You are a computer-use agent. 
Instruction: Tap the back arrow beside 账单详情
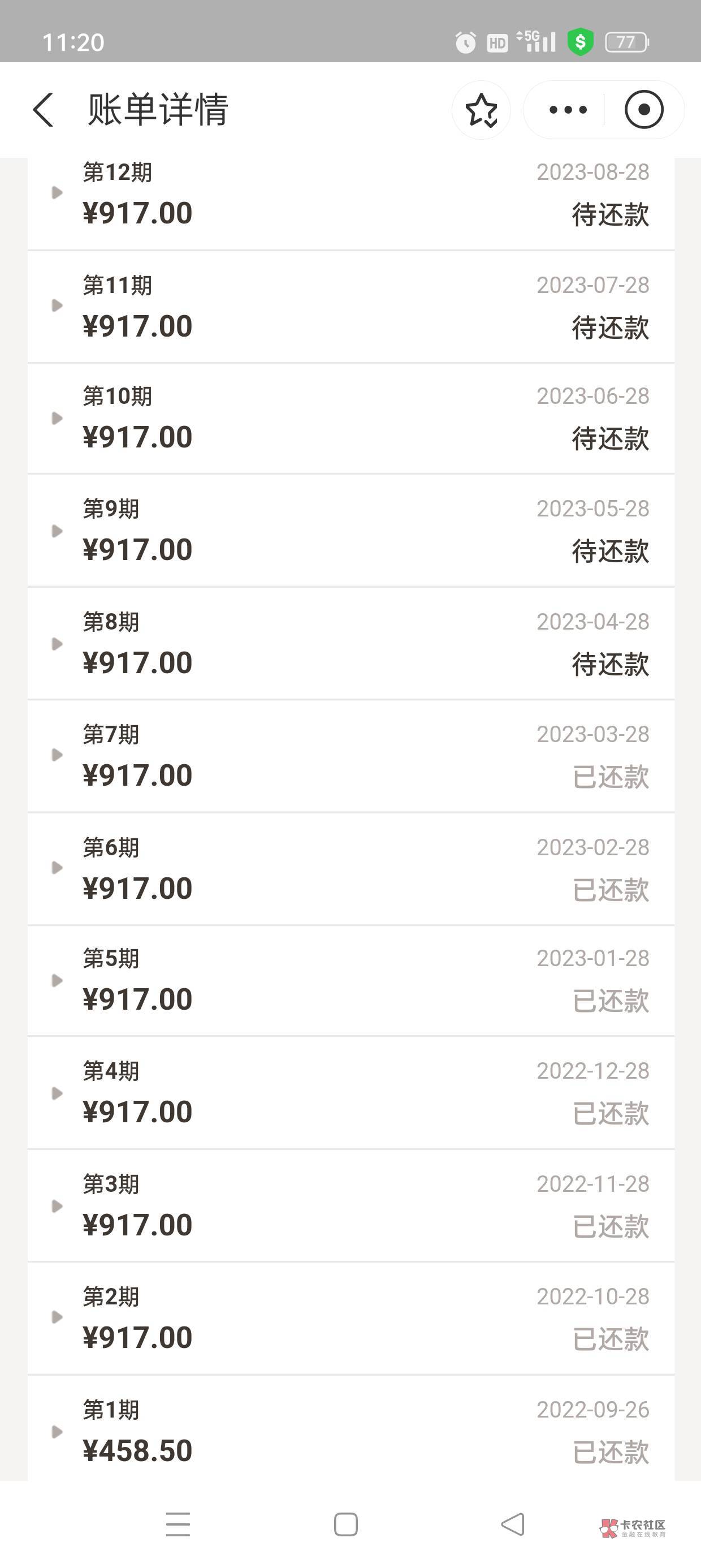pos(43,110)
